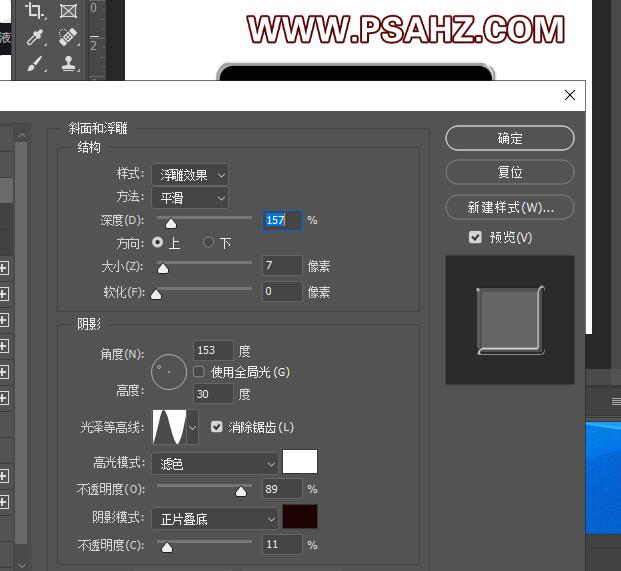Click the 软化(F) slider handle
621x571 pixels.
[x=156, y=295]
